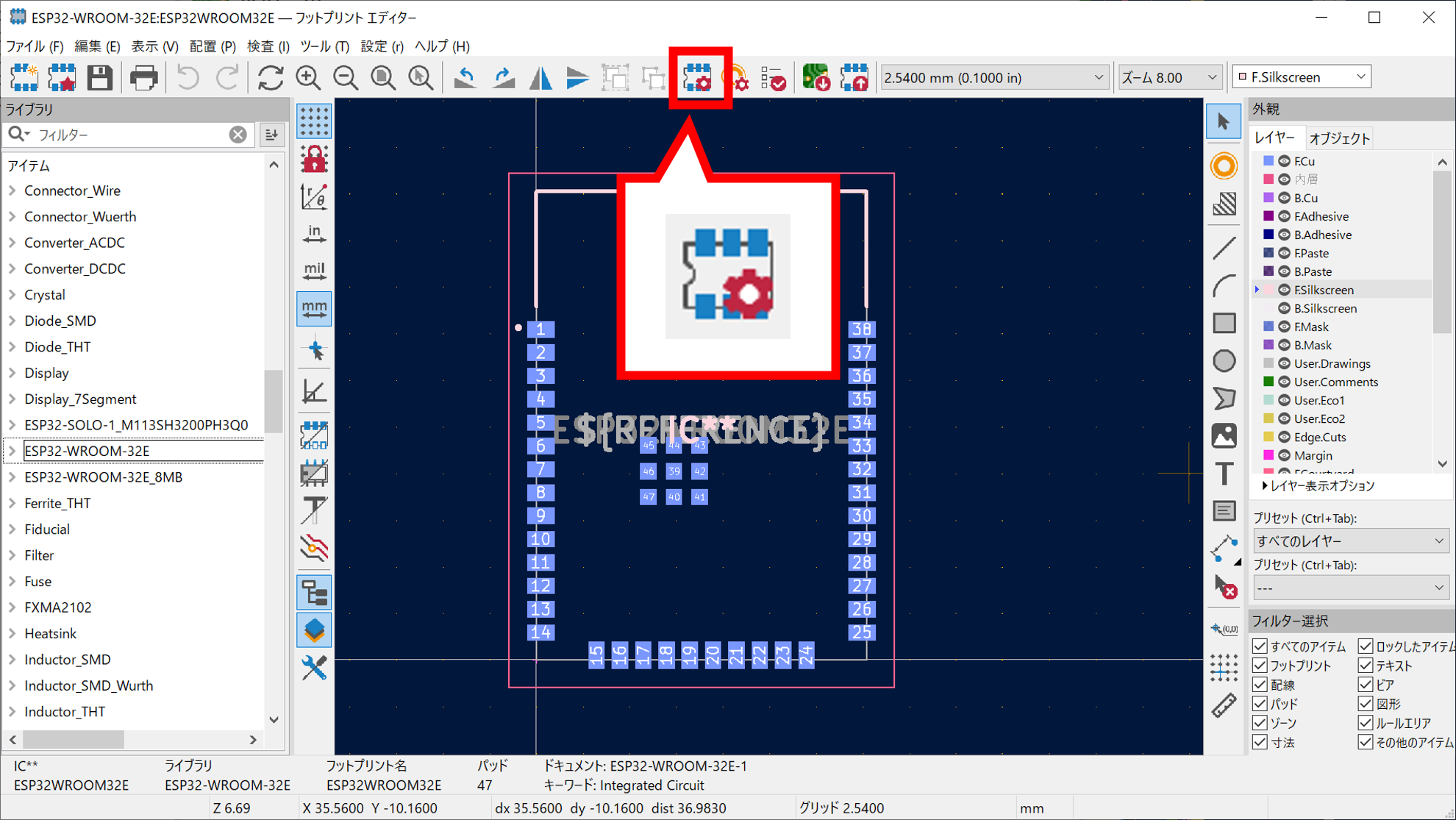Click the Edge.Cuts color swatch
This screenshot has height=820, width=1456.
click(x=1268, y=437)
